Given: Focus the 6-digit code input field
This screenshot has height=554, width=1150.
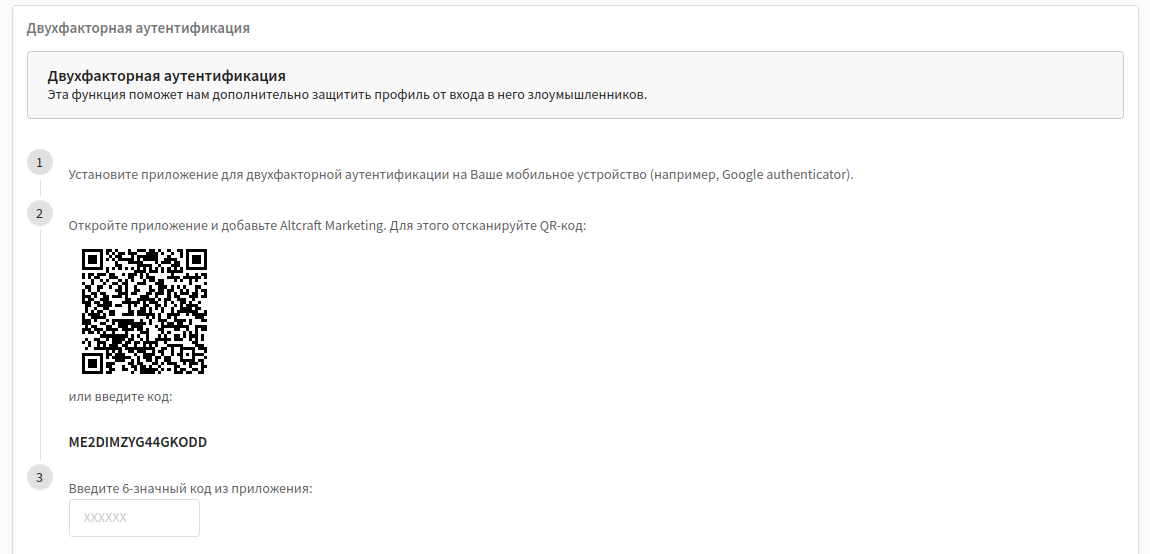Looking at the screenshot, I should click(x=134, y=518).
